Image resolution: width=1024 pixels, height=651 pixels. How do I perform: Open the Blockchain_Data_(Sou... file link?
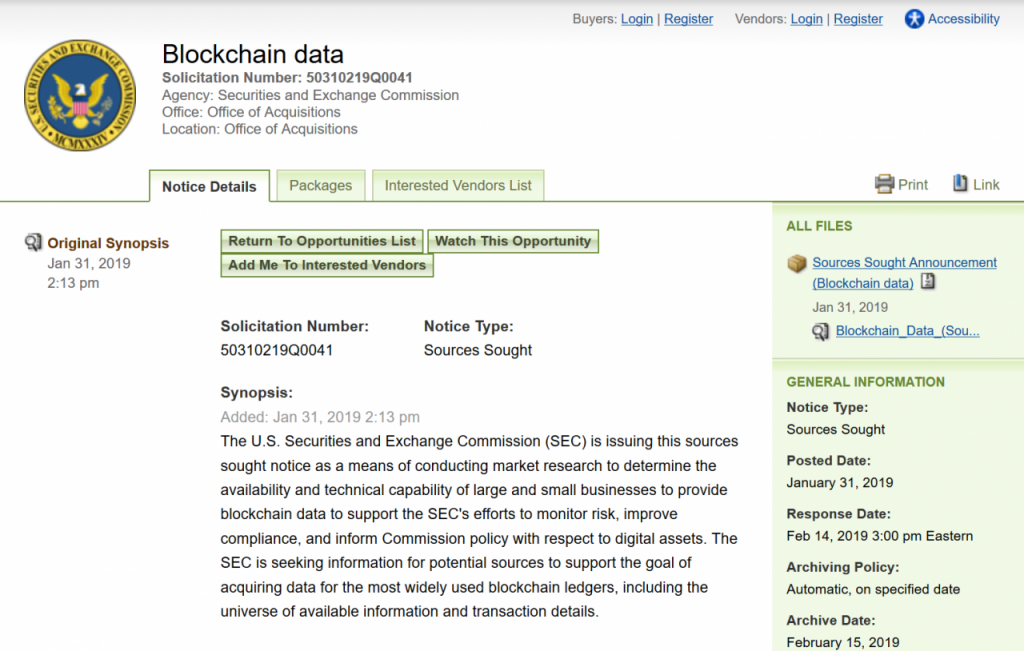tap(907, 331)
